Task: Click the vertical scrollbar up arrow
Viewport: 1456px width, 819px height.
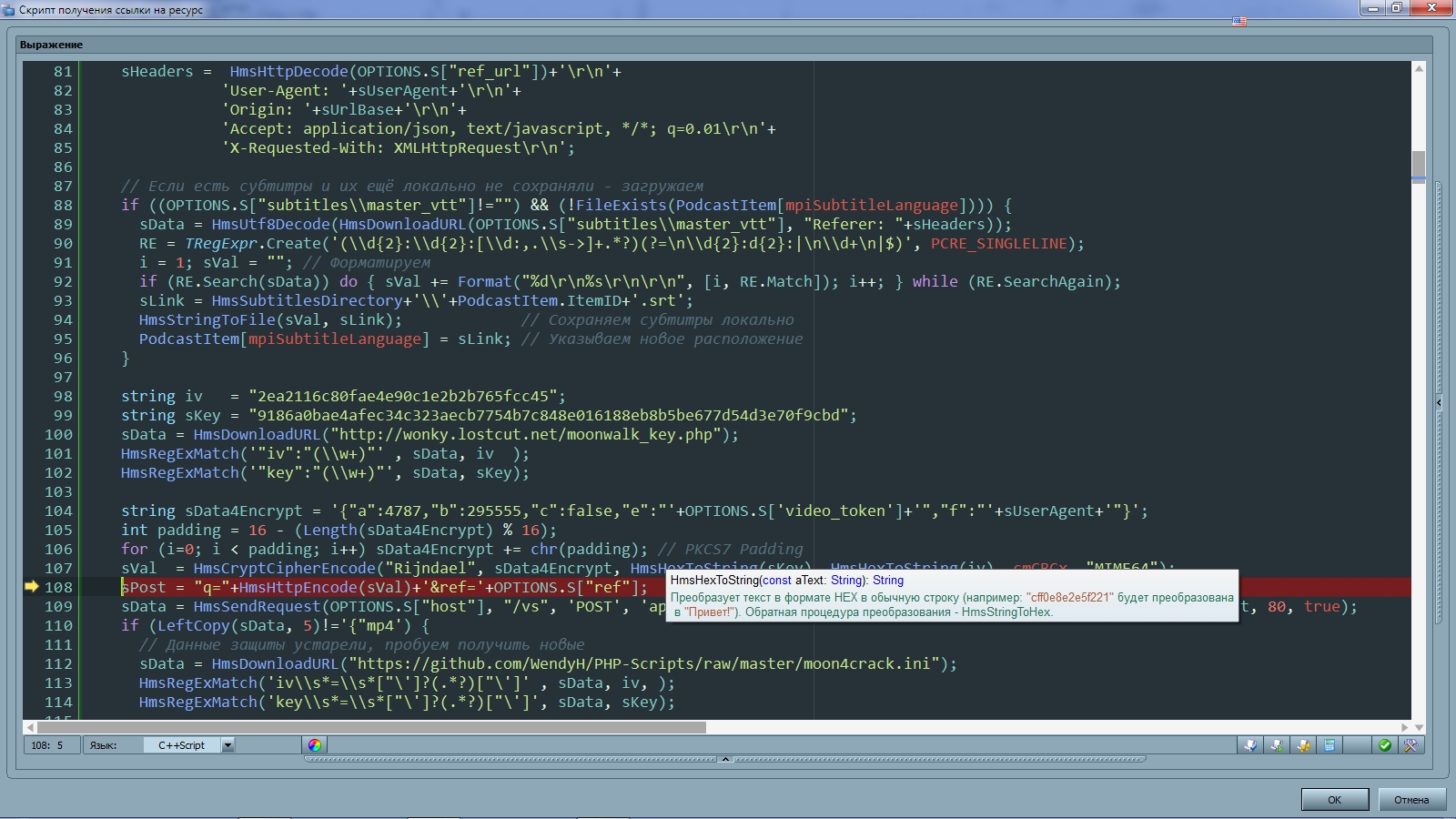Action: pos(1419,69)
